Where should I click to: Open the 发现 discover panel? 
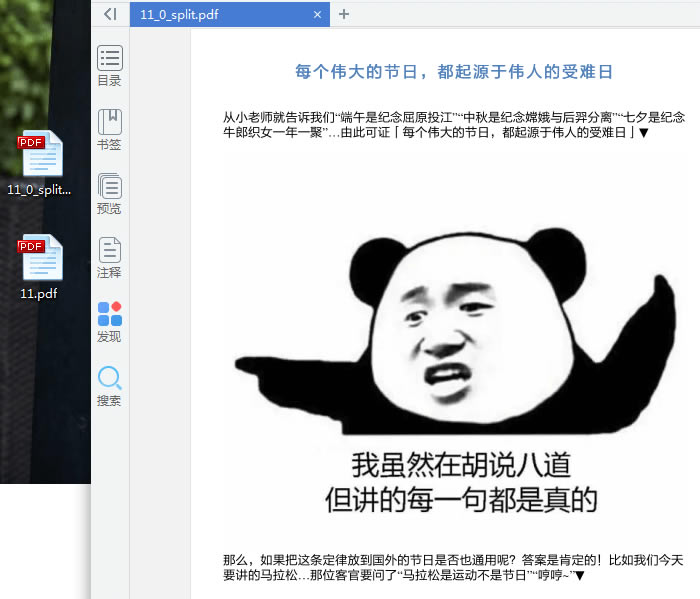click(109, 322)
